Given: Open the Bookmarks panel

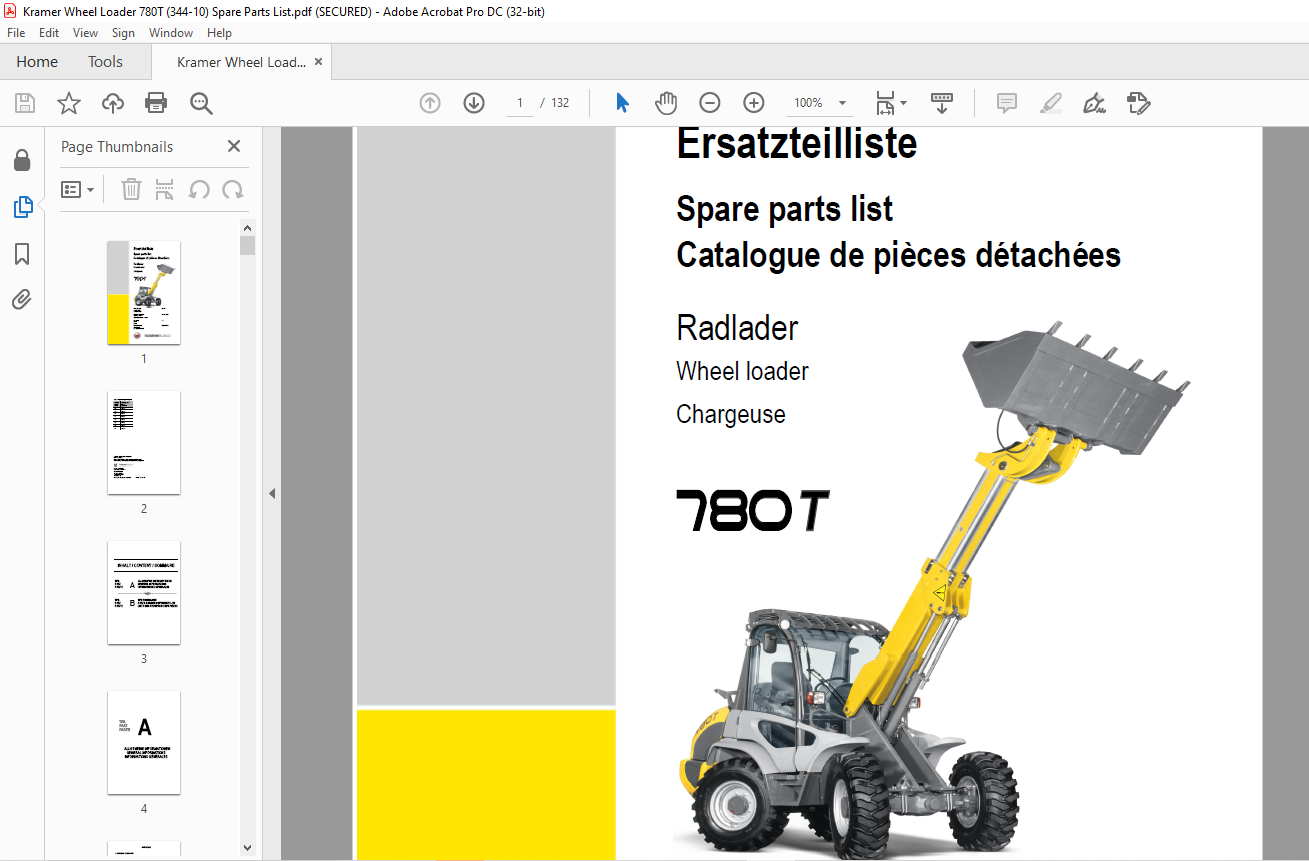Looking at the screenshot, I should click(22, 254).
